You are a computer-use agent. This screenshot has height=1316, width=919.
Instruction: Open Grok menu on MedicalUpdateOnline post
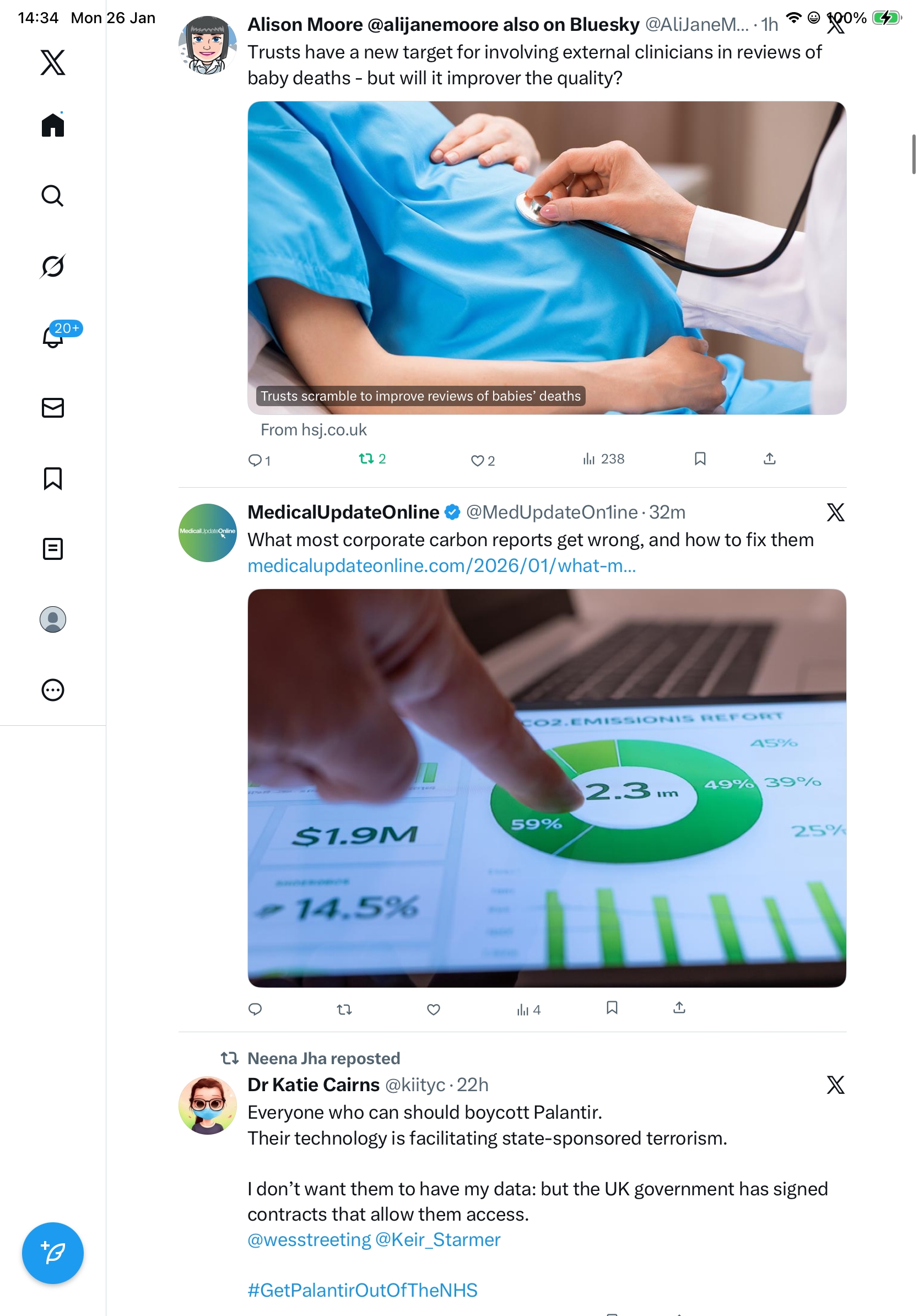[x=835, y=512]
